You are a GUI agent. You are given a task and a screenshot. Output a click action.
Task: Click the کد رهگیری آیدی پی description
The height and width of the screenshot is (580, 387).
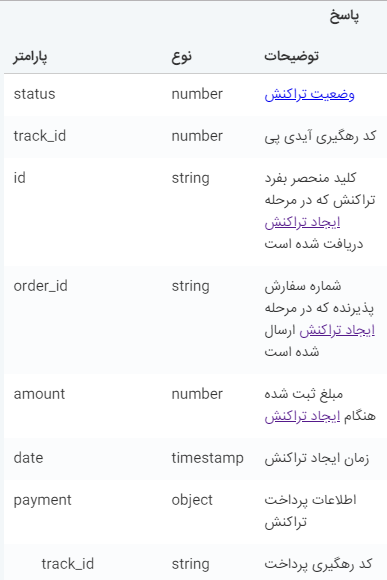(x=320, y=136)
